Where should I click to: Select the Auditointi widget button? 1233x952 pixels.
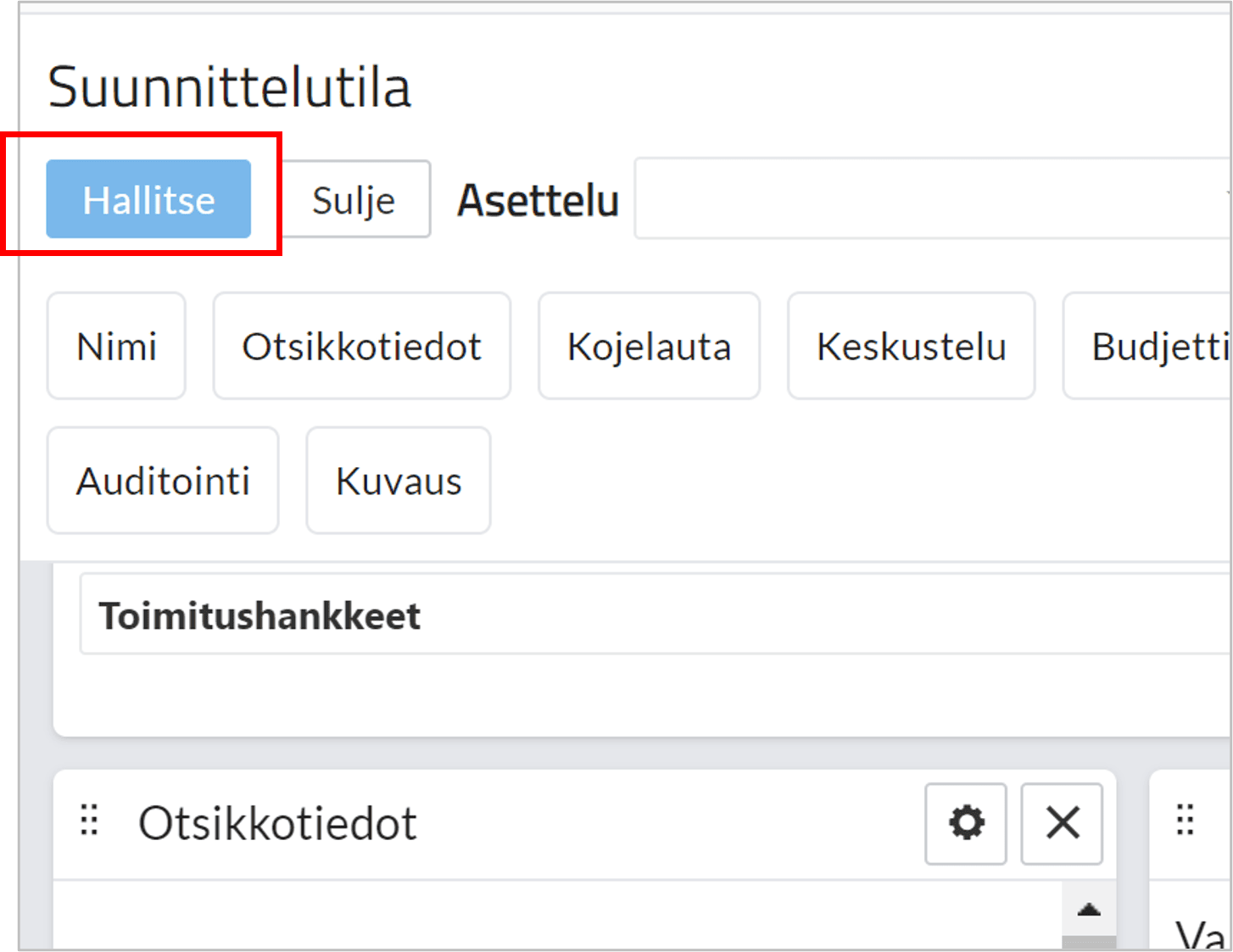pyautogui.click(x=163, y=481)
